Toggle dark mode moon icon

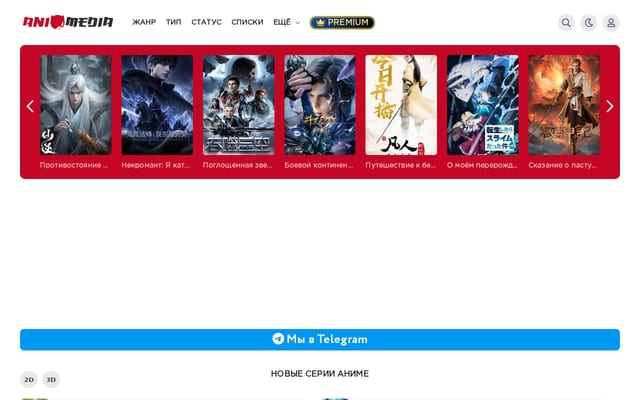[589, 22]
